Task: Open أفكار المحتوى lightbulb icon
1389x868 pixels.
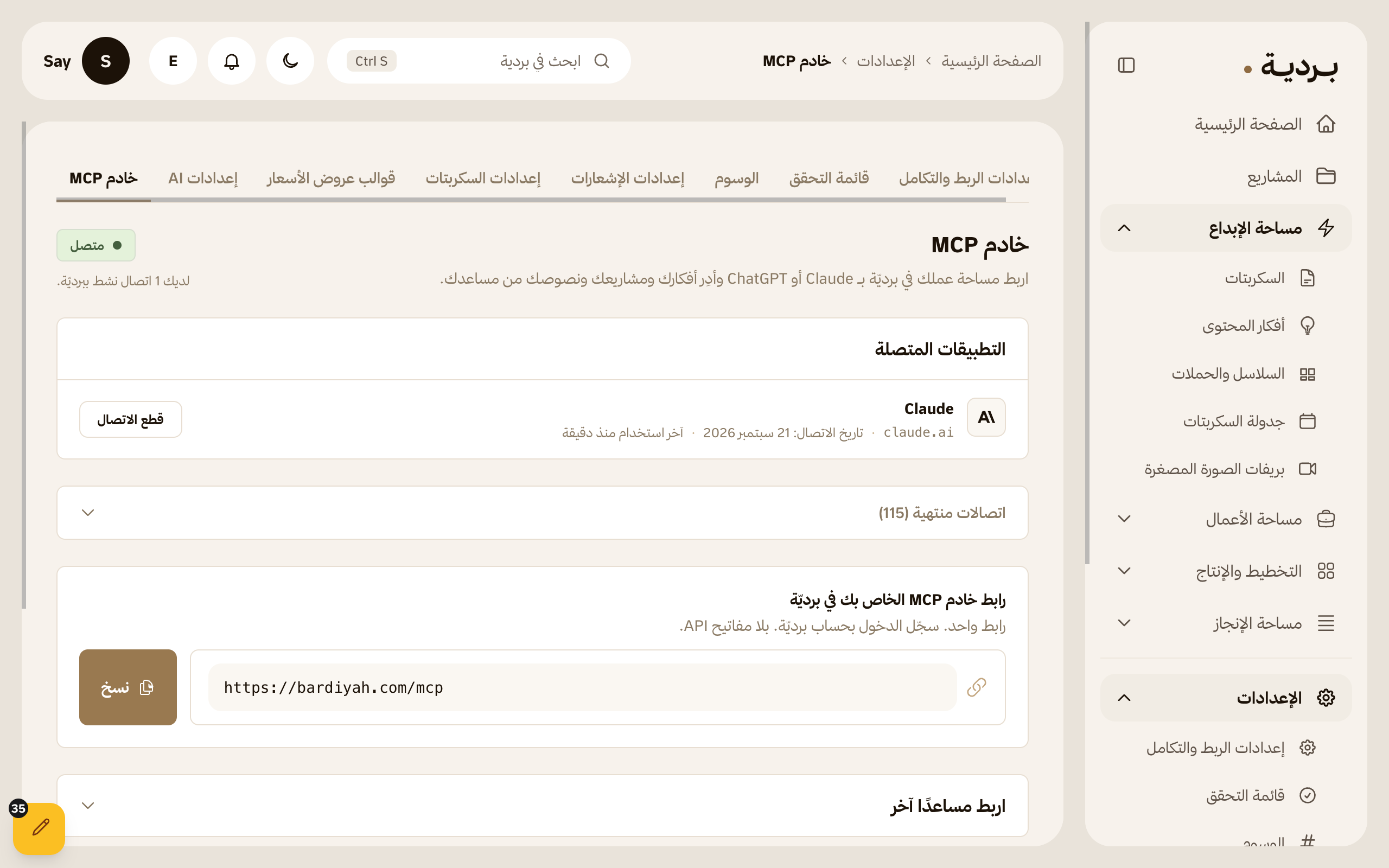Action: [x=1308, y=325]
